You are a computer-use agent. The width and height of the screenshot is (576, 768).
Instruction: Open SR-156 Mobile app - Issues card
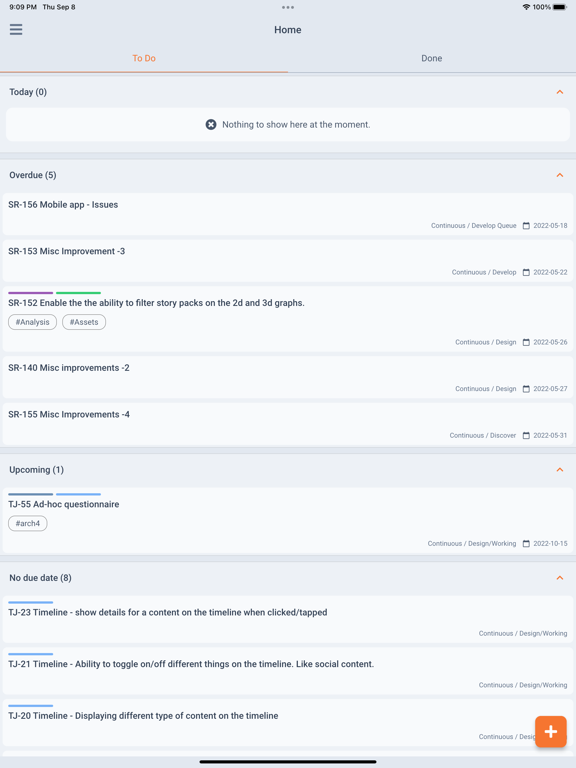tap(288, 214)
